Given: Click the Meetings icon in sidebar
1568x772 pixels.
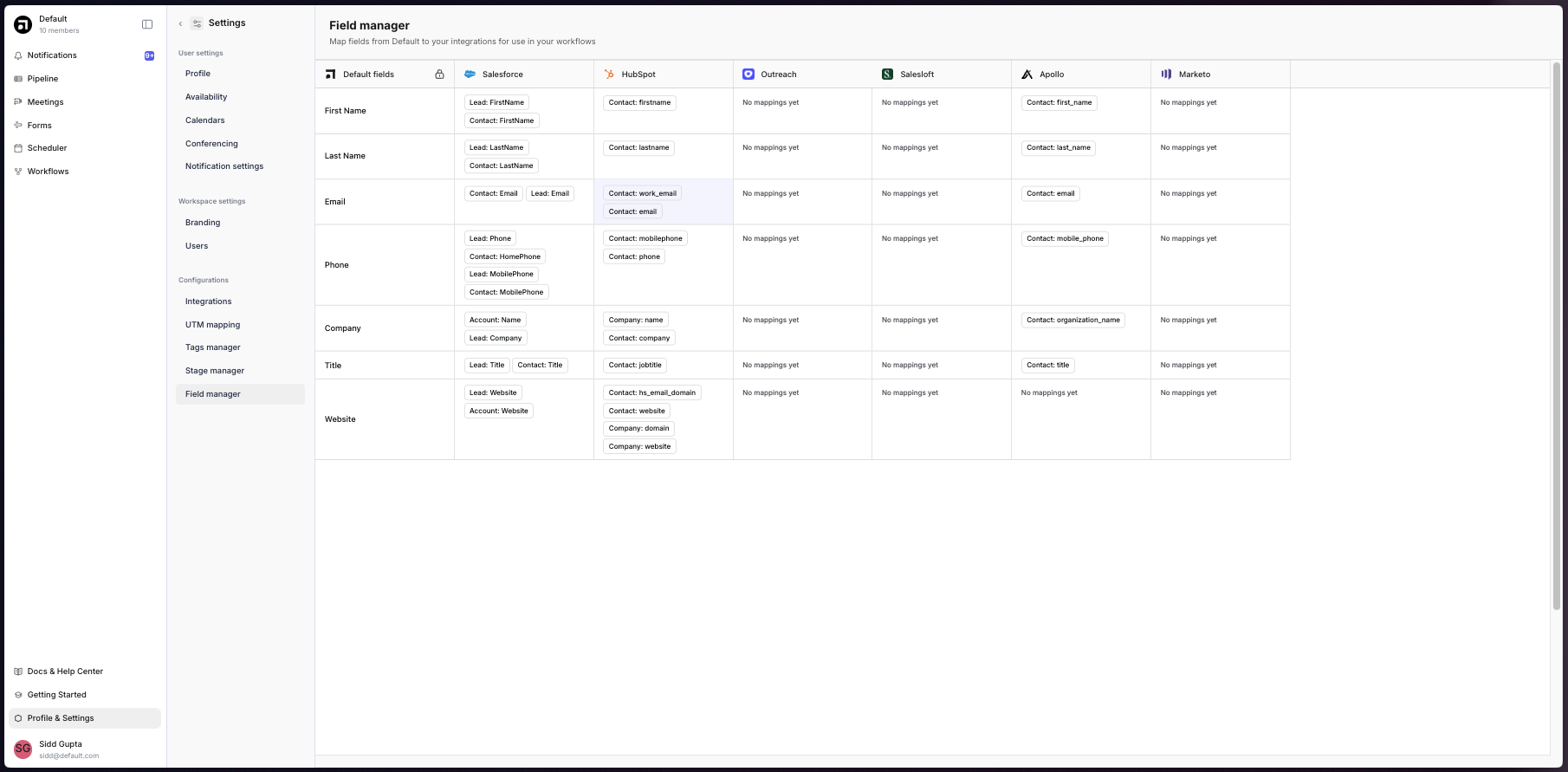Looking at the screenshot, I should pos(18,102).
